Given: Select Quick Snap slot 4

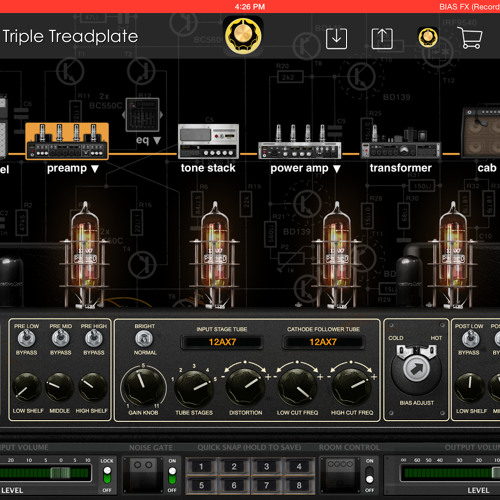Looking at the screenshot, I should (x=299, y=467).
